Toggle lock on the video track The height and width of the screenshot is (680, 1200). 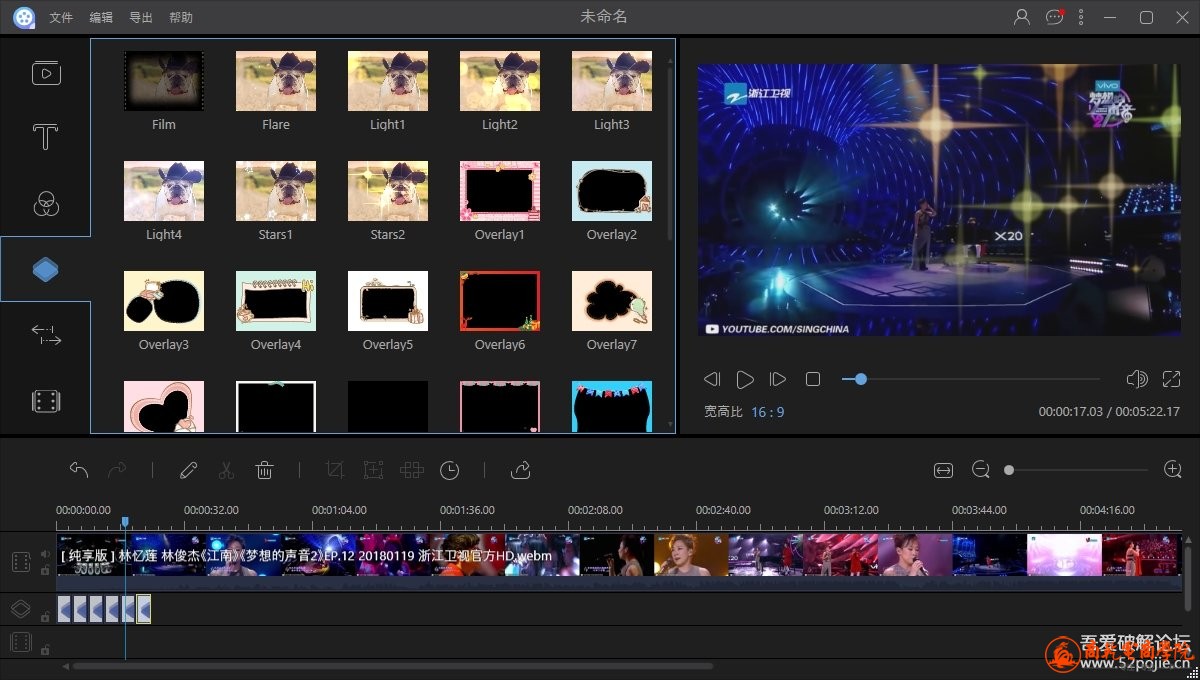[x=45, y=570]
